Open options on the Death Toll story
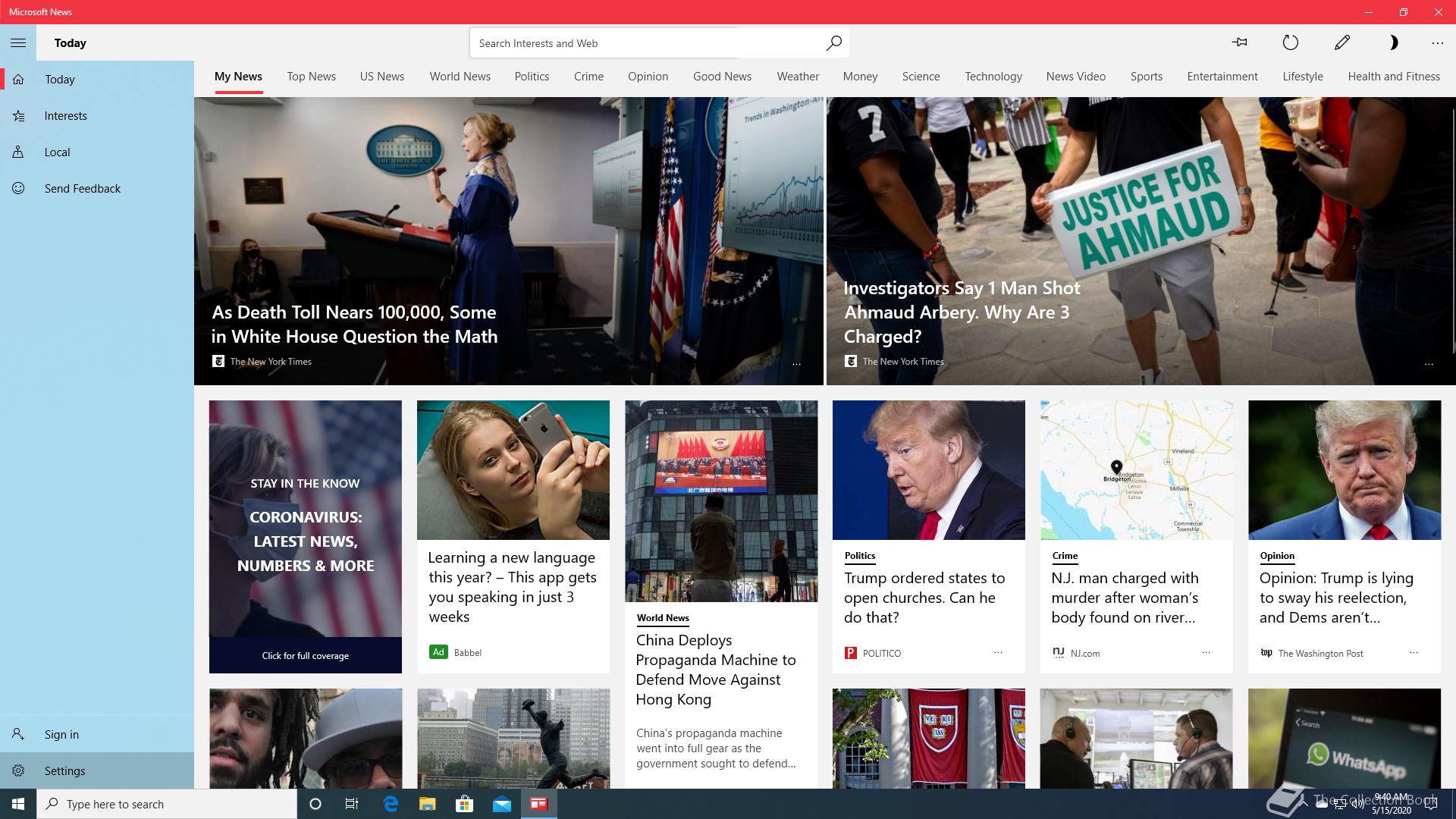 click(796, 364)
